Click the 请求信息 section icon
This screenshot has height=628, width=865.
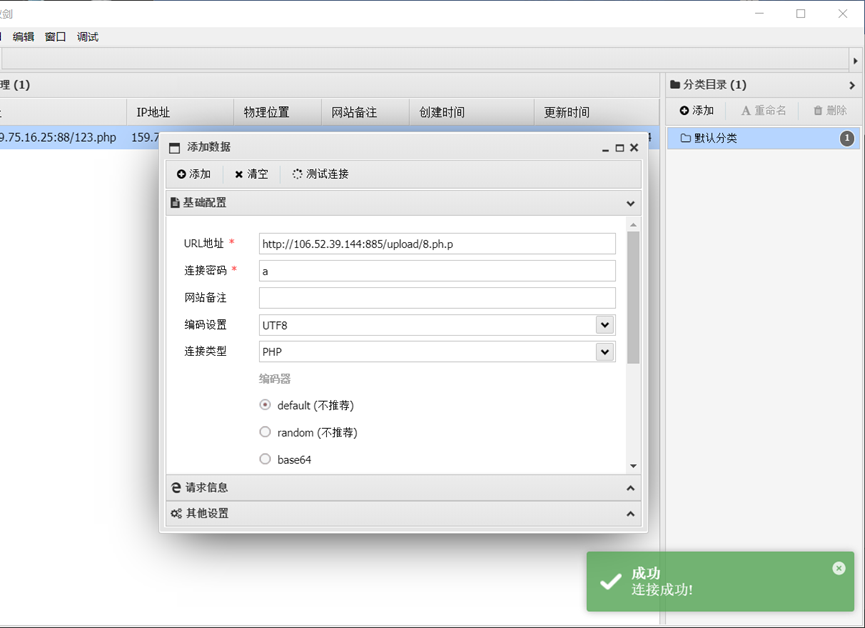pos(176,488)
